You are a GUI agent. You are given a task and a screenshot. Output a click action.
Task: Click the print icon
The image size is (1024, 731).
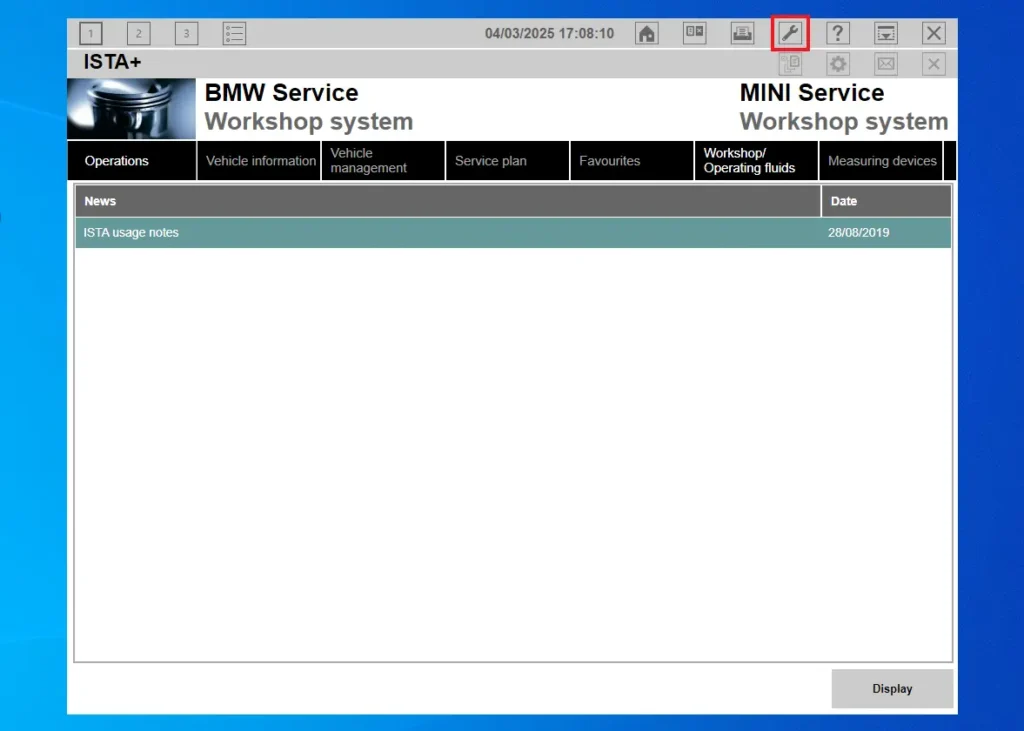(x=743, y=33)
